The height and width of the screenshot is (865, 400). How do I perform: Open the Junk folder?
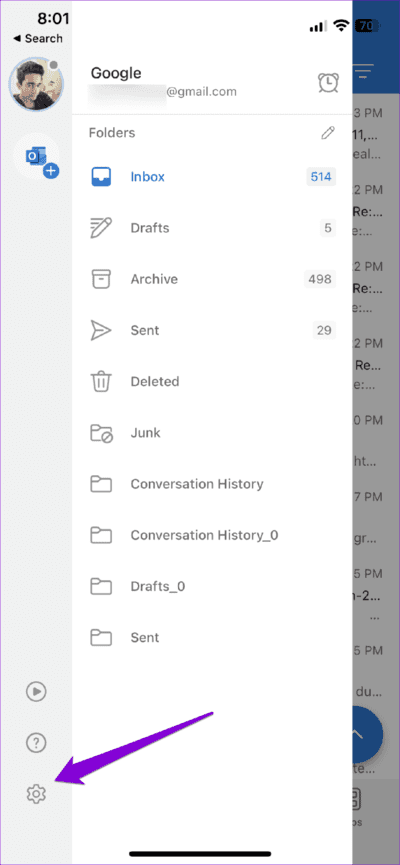tap(145, 433)
